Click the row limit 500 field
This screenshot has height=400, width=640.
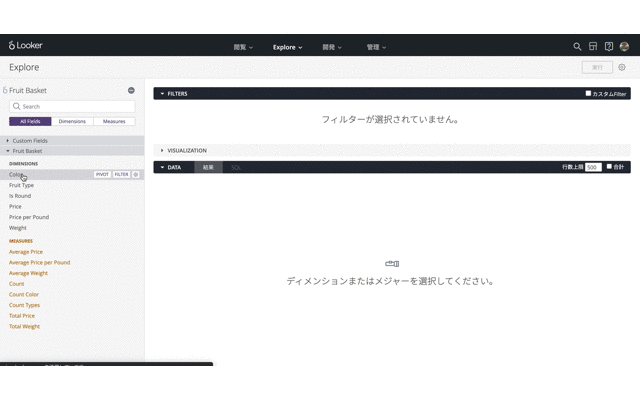593,167
